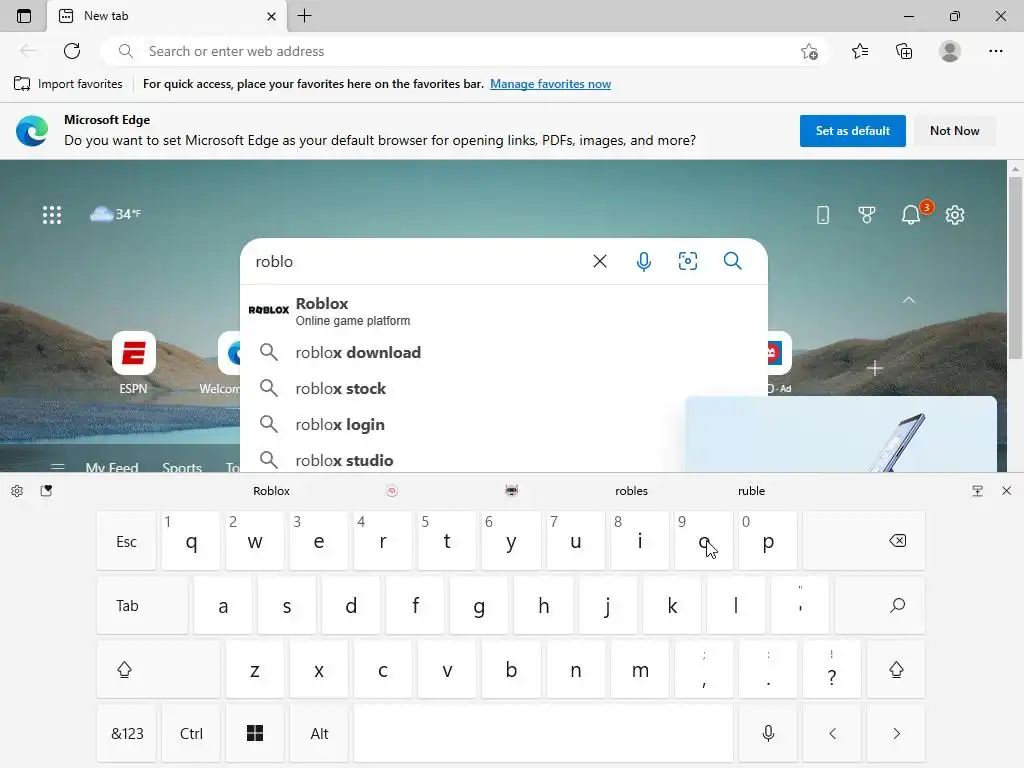This screenshot has width=1024, height=768.
Task: Choose the Roblox text suggestion on keyboard
Action: 271,491
